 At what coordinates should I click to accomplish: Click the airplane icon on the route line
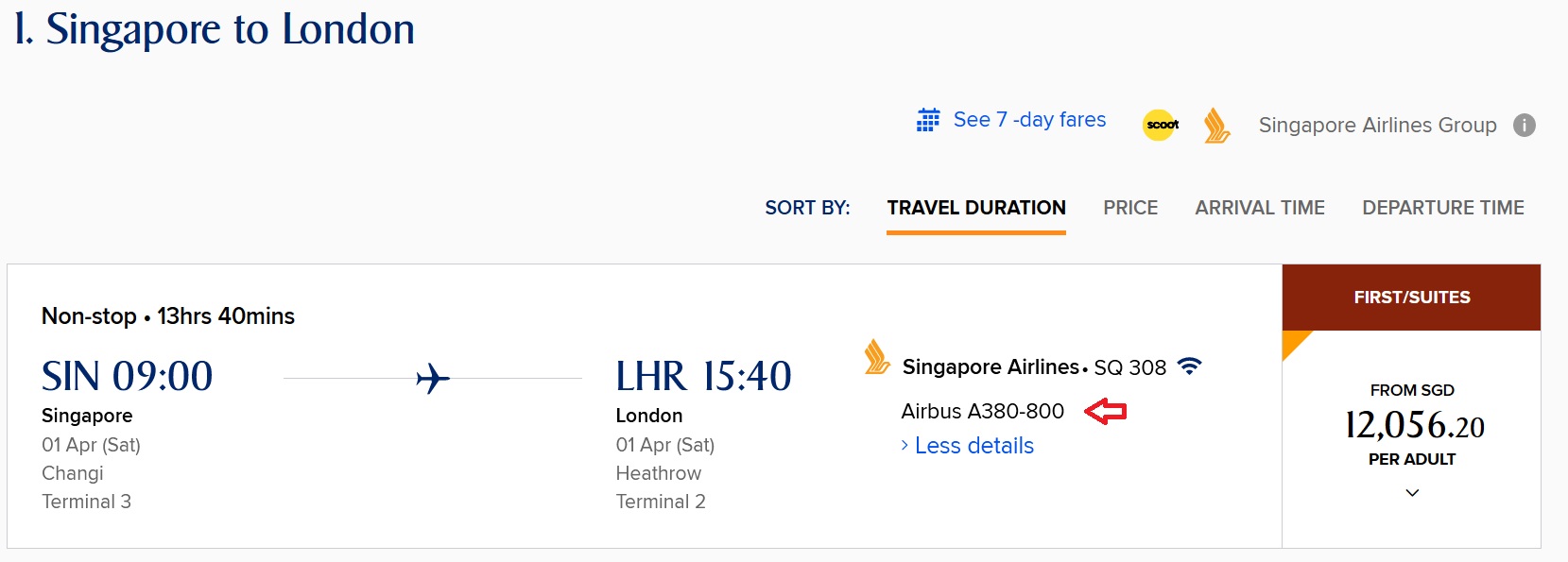[x=433, y=379]
